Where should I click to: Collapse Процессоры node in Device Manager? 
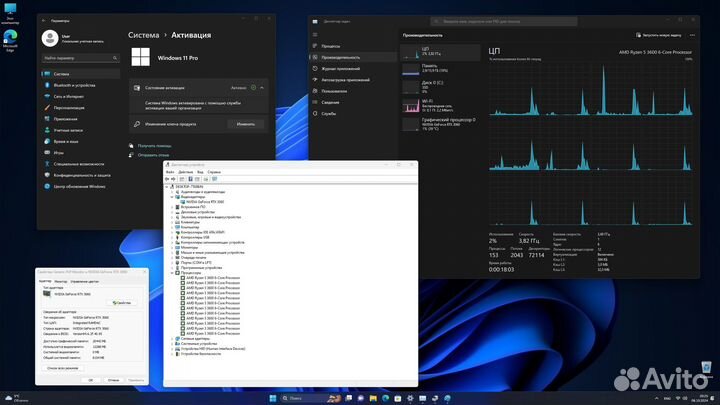click(172, 273)
